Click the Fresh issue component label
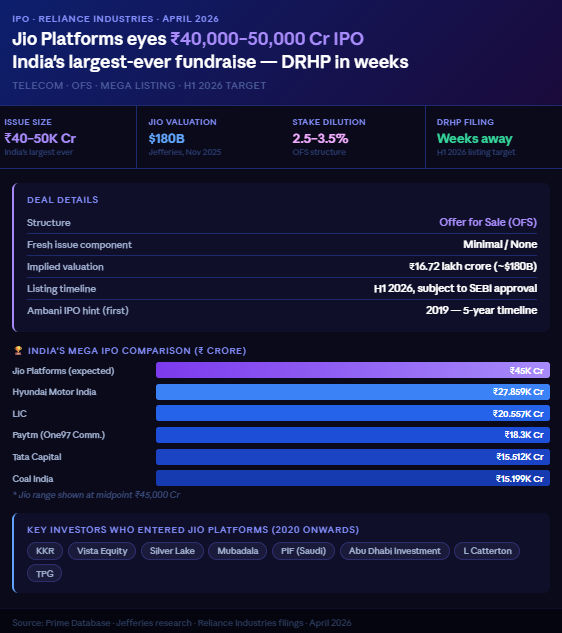 pyautogui.click(x=79, y=245)
